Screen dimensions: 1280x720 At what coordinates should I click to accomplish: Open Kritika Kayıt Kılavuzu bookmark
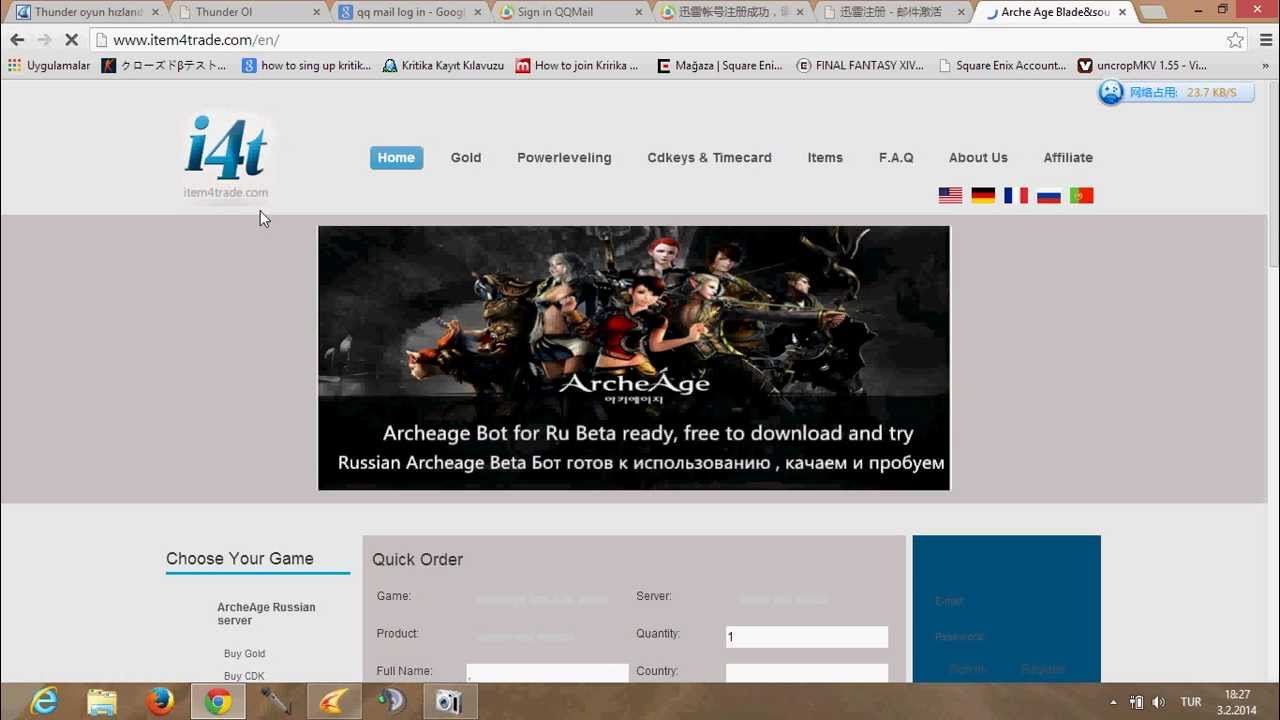(443, 66)
